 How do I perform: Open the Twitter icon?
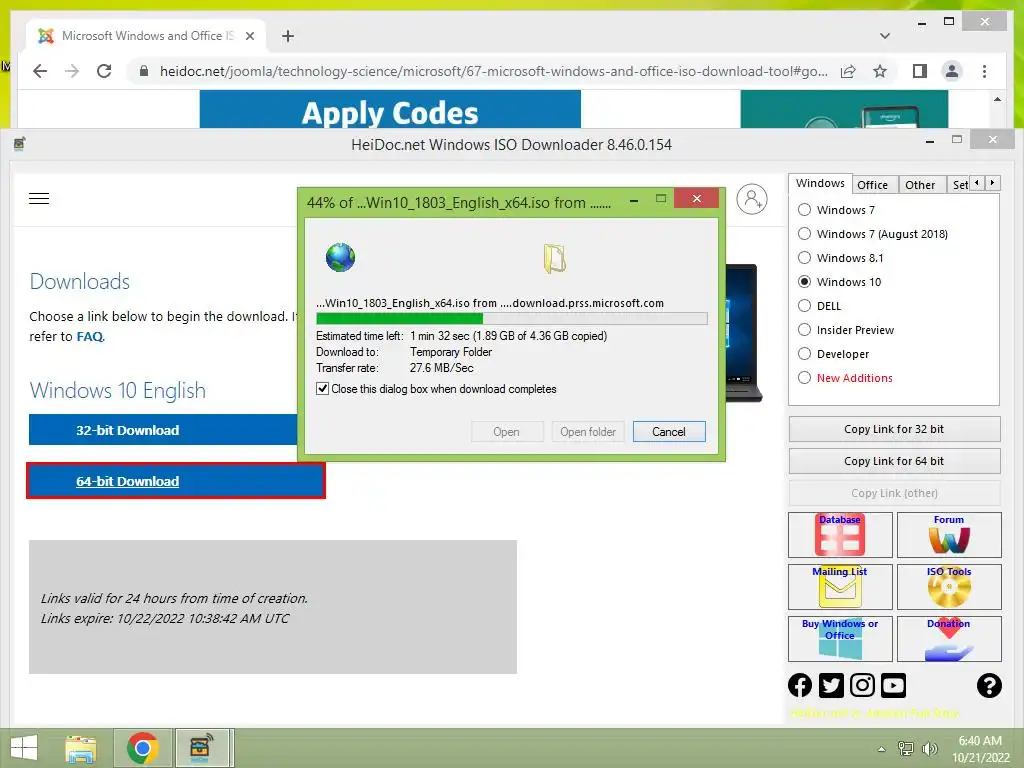pos(831,685)
